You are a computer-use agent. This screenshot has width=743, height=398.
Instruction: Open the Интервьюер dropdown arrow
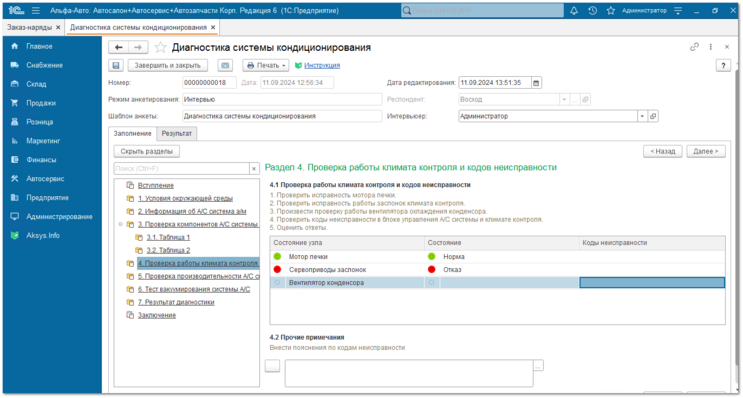tap(642, 116)
